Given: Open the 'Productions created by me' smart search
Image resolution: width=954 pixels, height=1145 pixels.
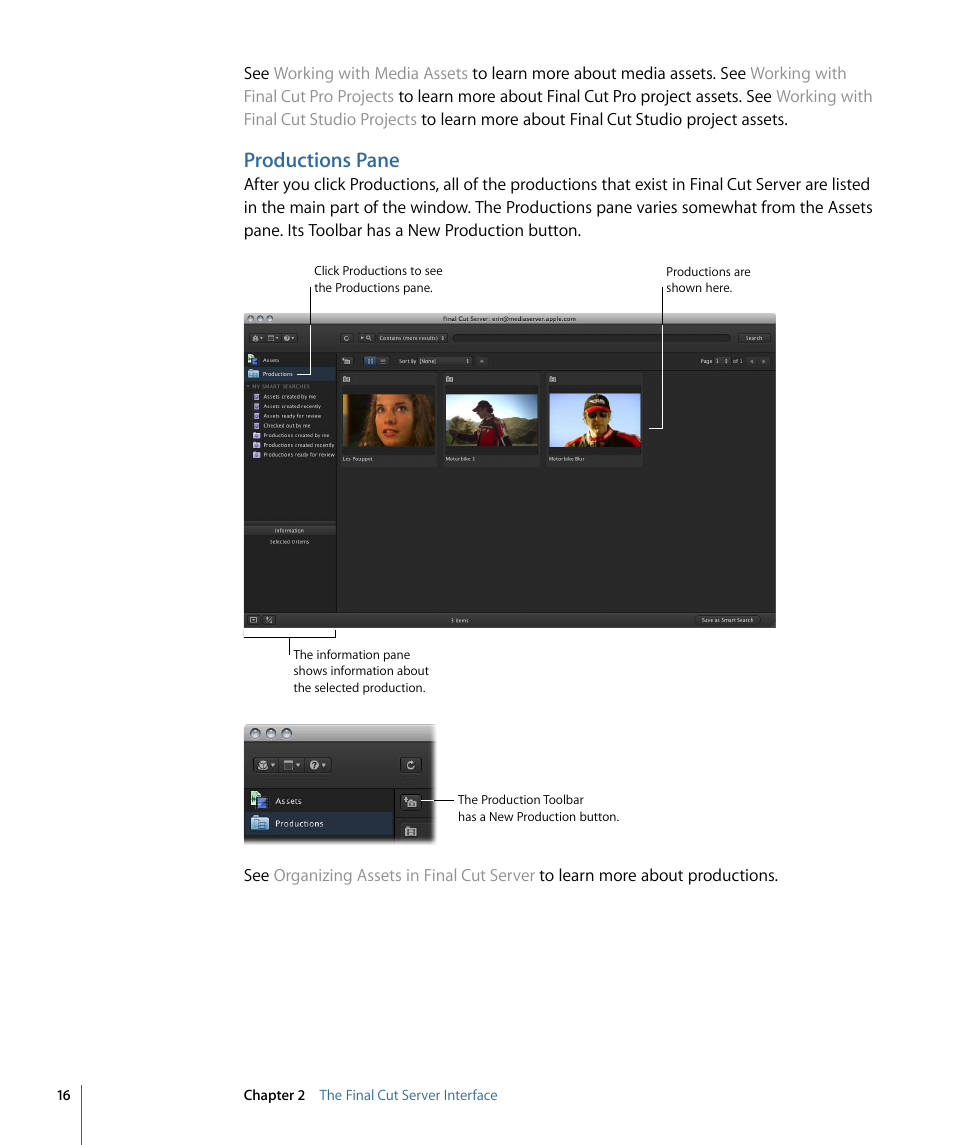Looking at the screenshot, I should [x=296, y=435].
